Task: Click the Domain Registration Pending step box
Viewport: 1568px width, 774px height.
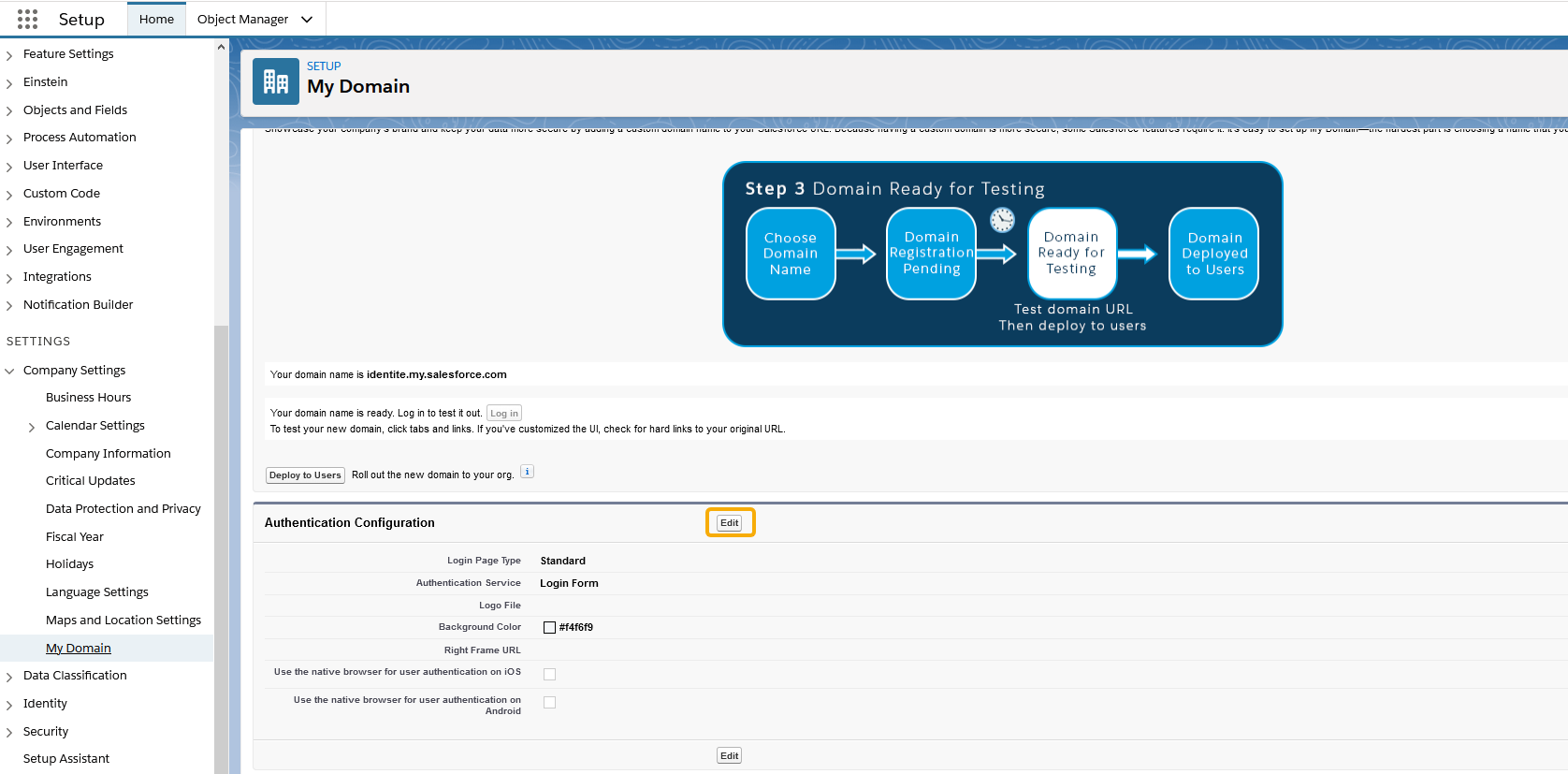Action: coord(931,254)
